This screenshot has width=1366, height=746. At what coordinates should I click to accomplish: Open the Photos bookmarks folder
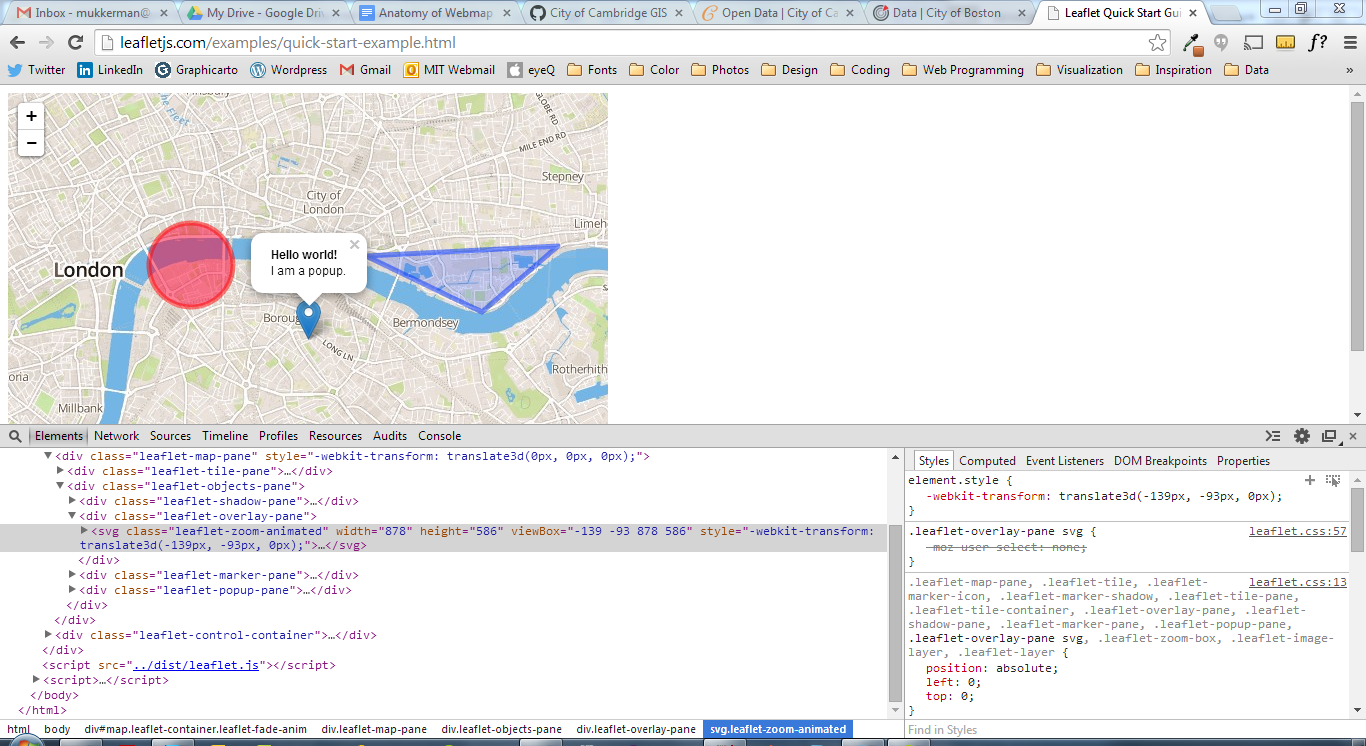[720, 70]
